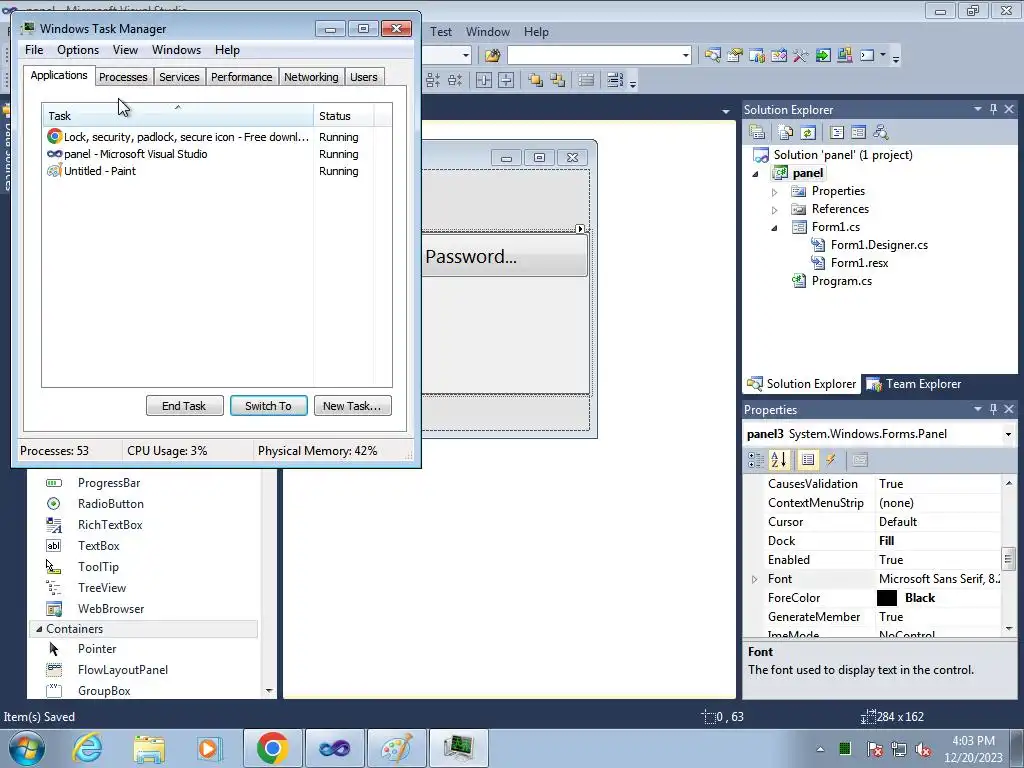Screen dimensions: 1024x768
Task: Click the green arrow Start Page toolbar icon
Action: click(823, 56)
